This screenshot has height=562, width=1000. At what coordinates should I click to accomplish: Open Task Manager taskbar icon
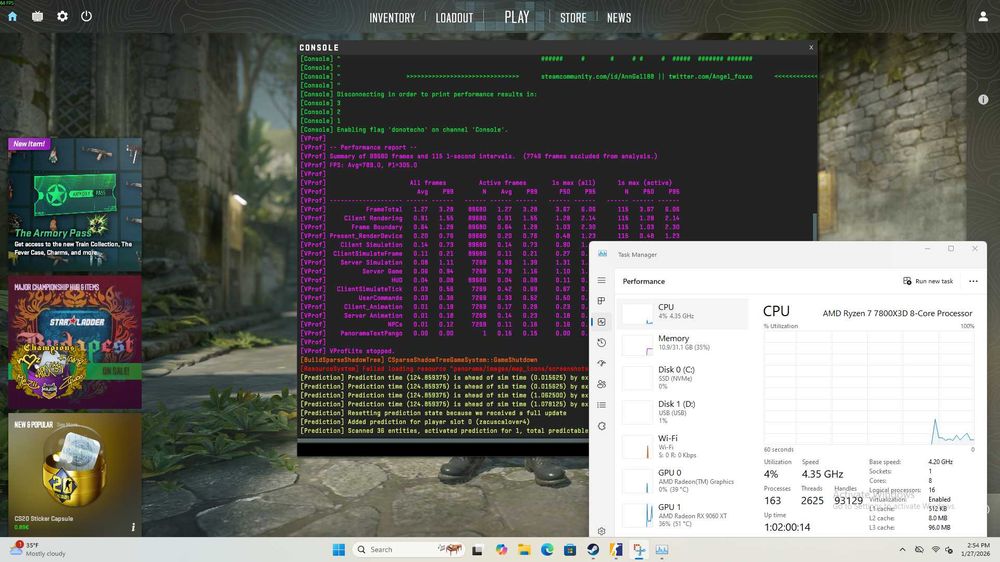[662, 550]
